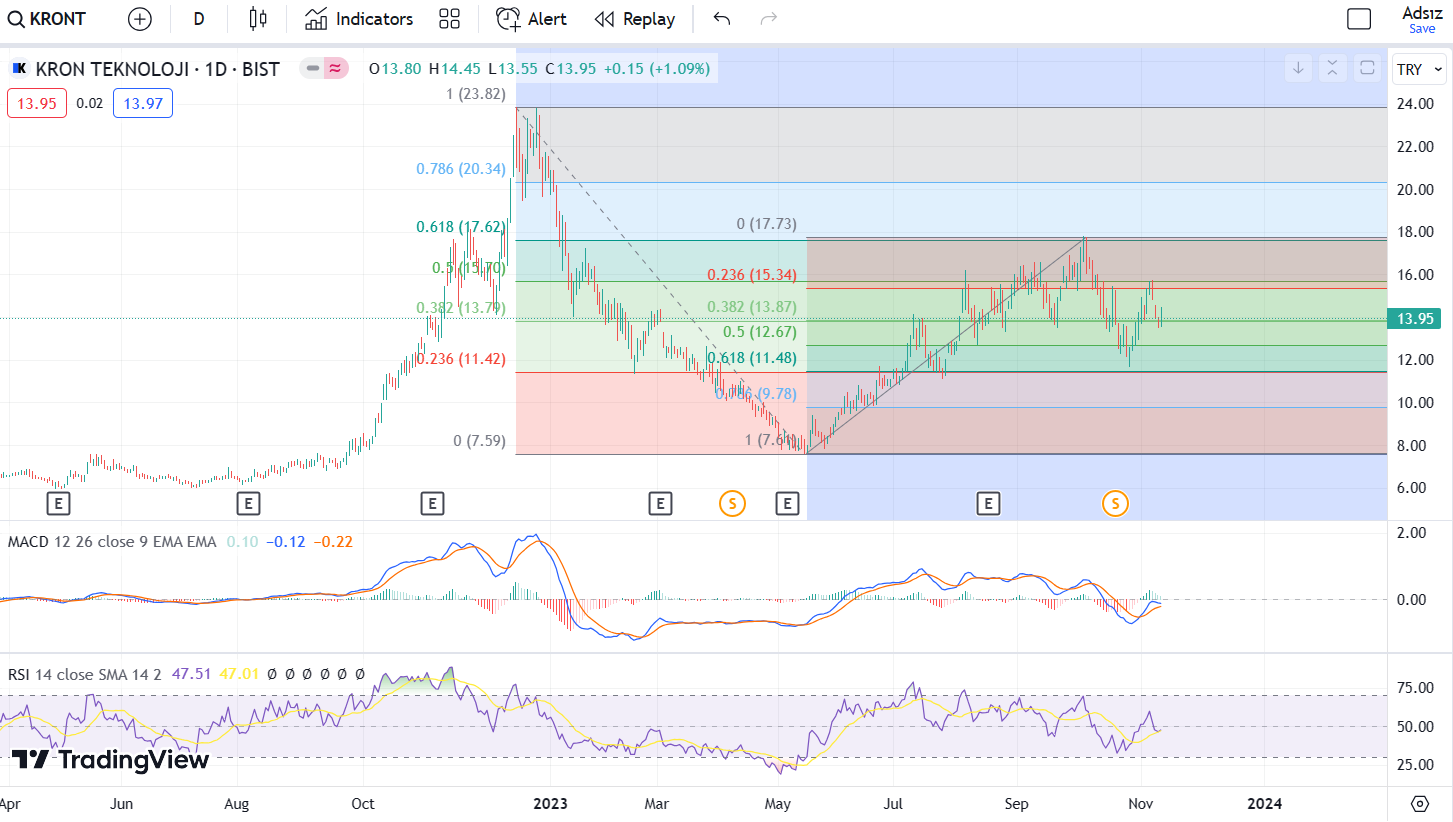Open candlestick chart style menu
1453x822 pixels.
(259, 19)
